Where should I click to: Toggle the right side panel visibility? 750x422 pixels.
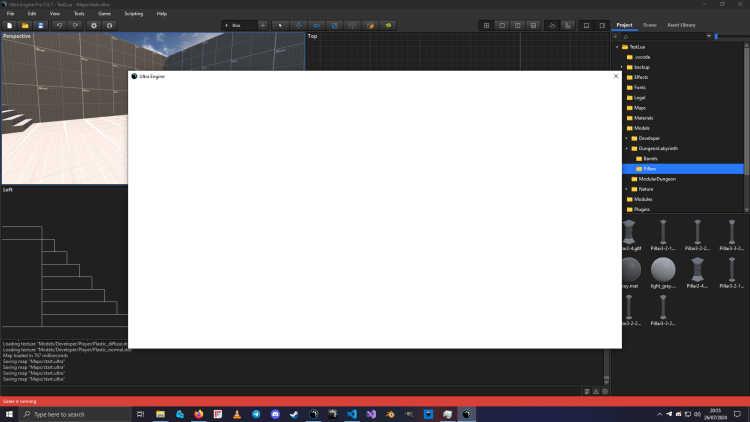pyautogui.click(x=602, y=25)
